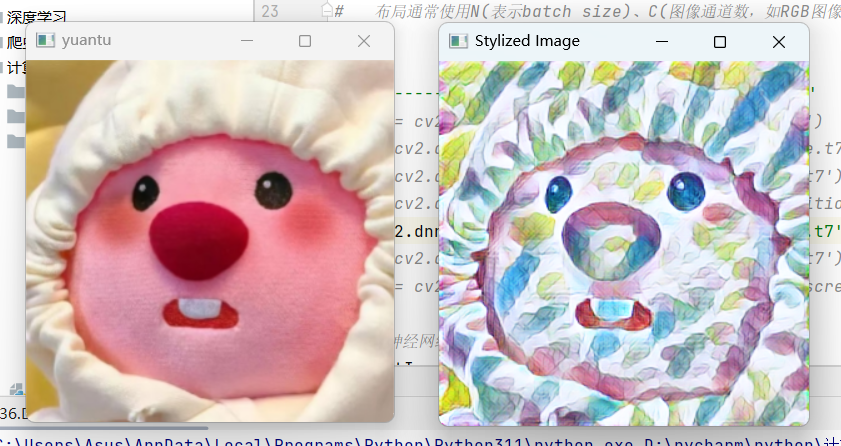Click the yuantu title text
Image resolution: width=841 pixels, height=446 pixels.
coord(86,40)
